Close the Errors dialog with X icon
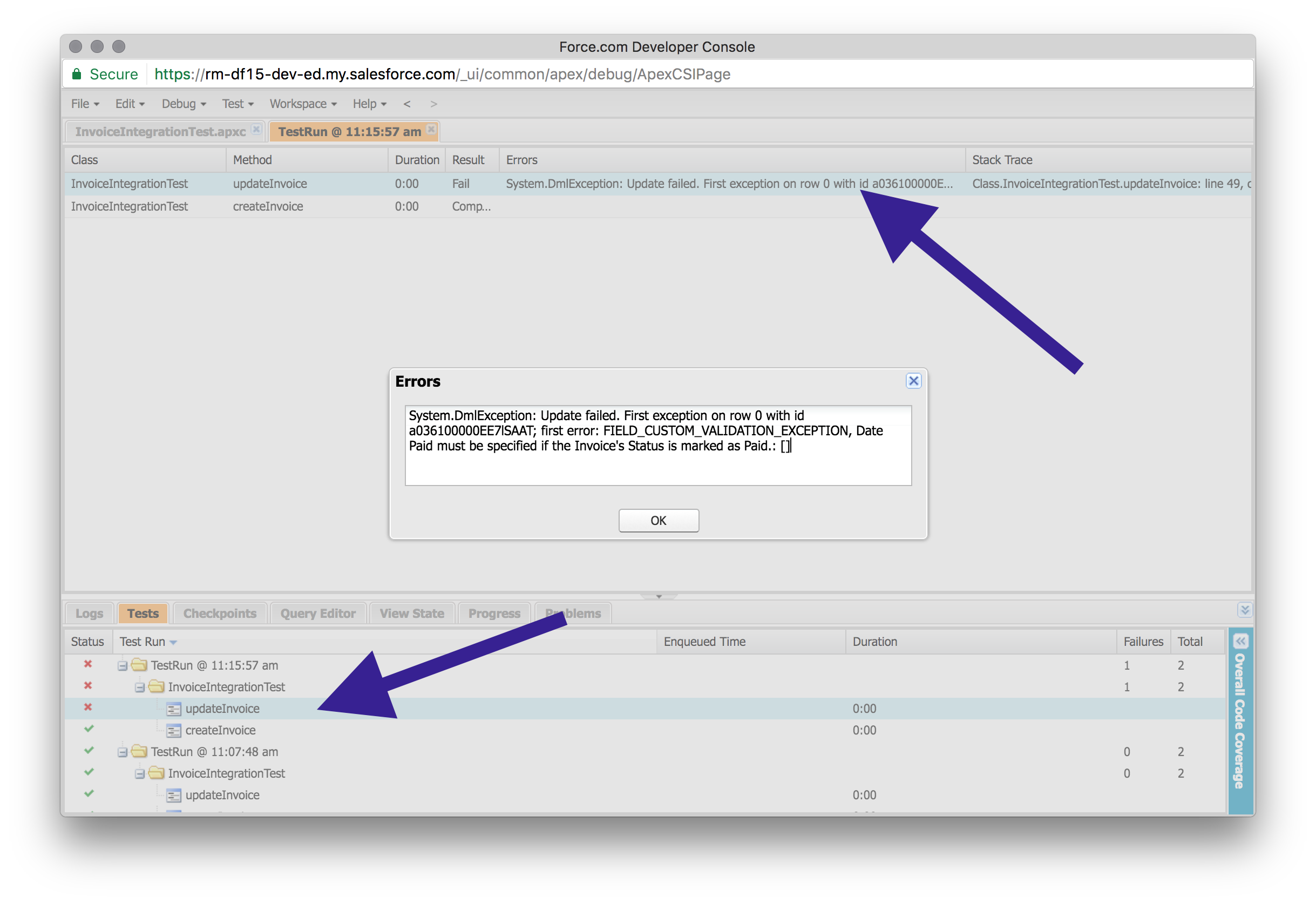1316x903 pixels. [913, 381]
